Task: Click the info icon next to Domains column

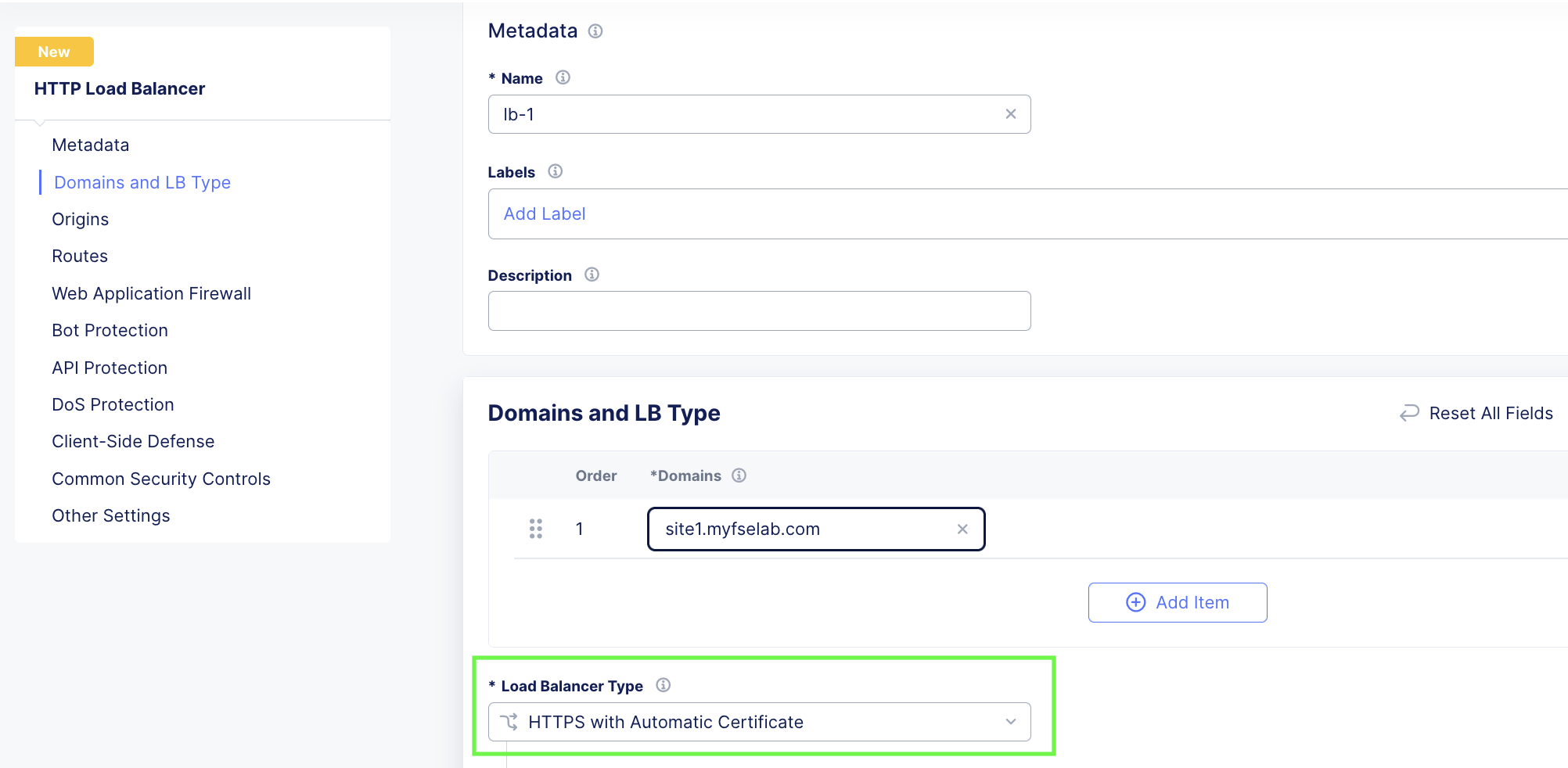Action: click(x=739, y=476)
